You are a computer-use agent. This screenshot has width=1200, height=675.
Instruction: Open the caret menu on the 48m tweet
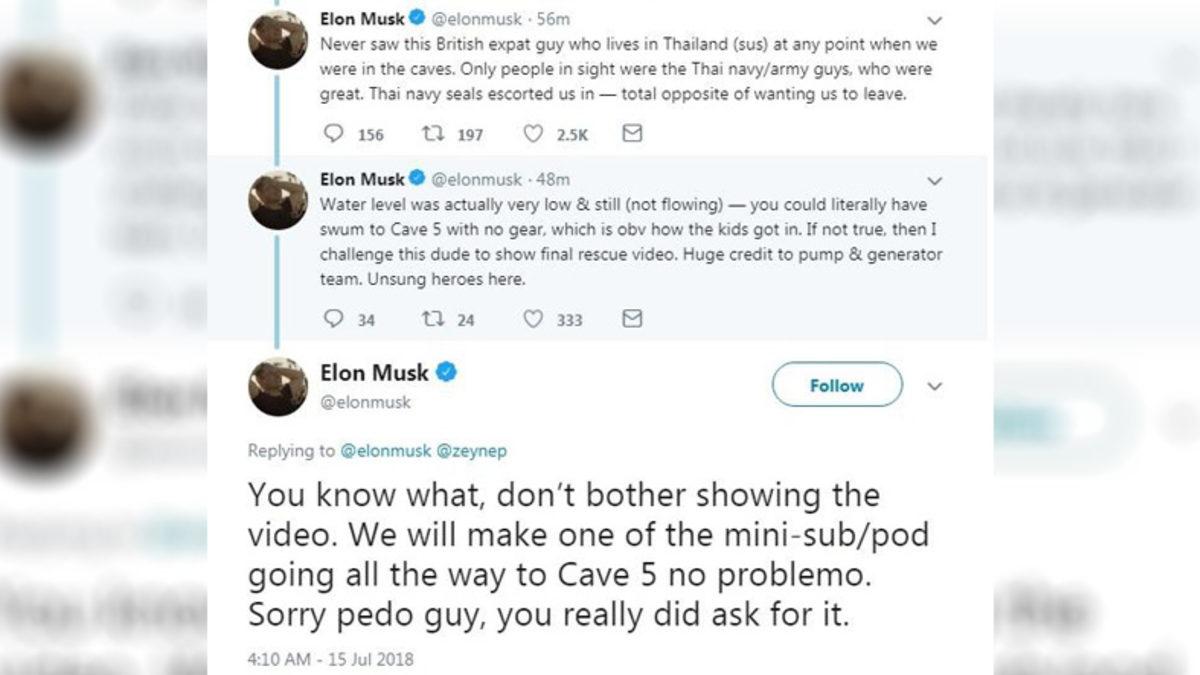click(x=935, y=182)
